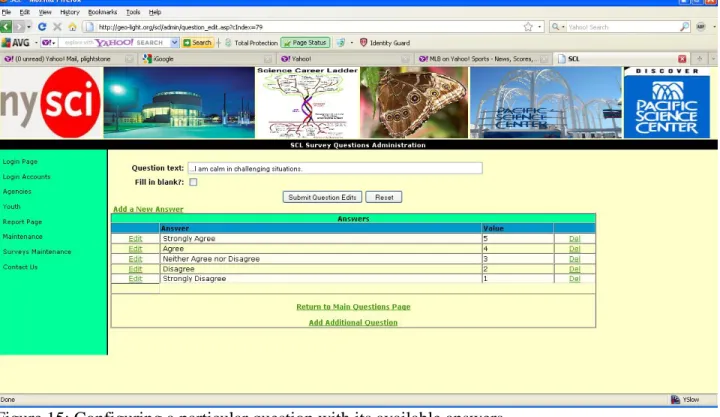The image size is (720, 417).
Task: Switch to the MLB on Yahoo! Sports tab
Action: pos(483,59)
